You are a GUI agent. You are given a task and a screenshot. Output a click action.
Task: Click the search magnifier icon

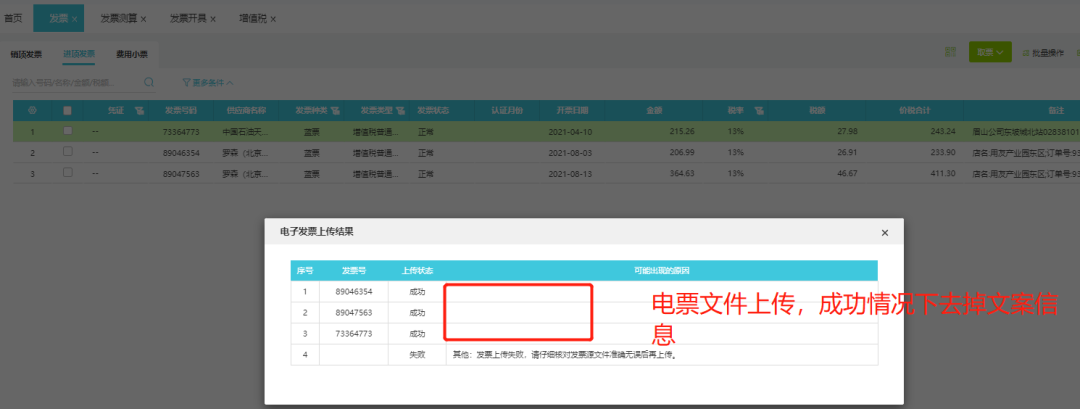(x=148, y=83)
